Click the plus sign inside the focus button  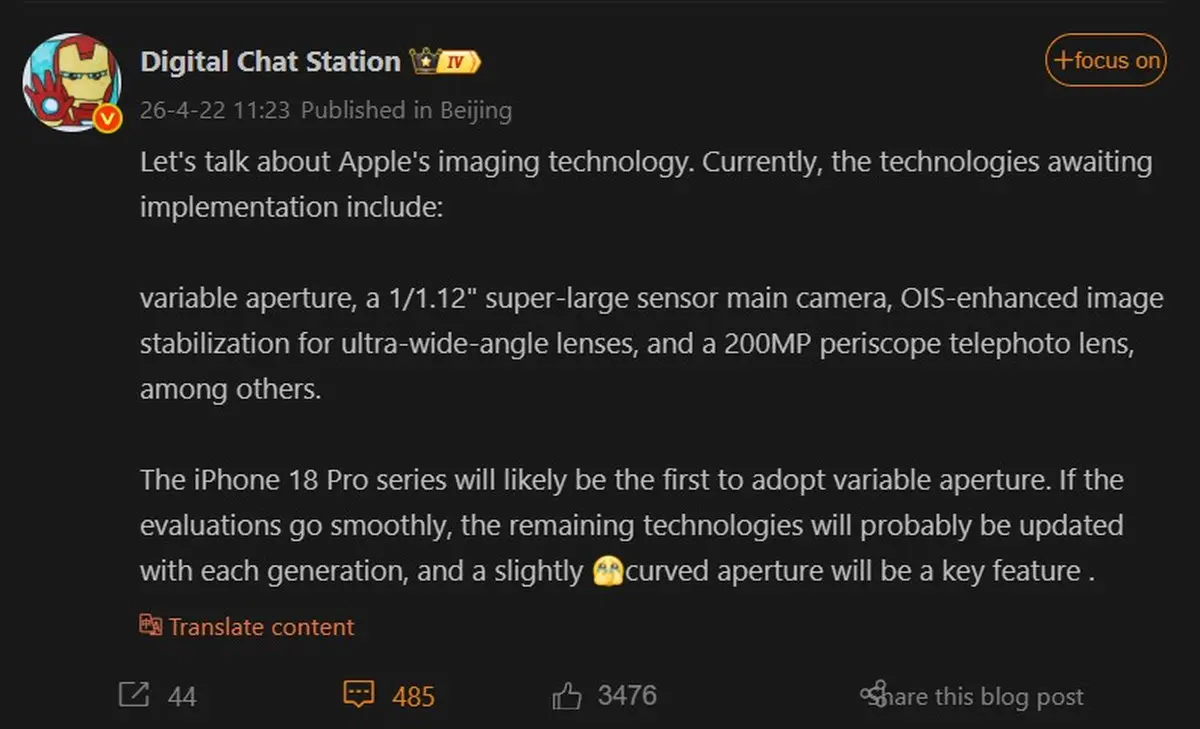(1063, 60)
